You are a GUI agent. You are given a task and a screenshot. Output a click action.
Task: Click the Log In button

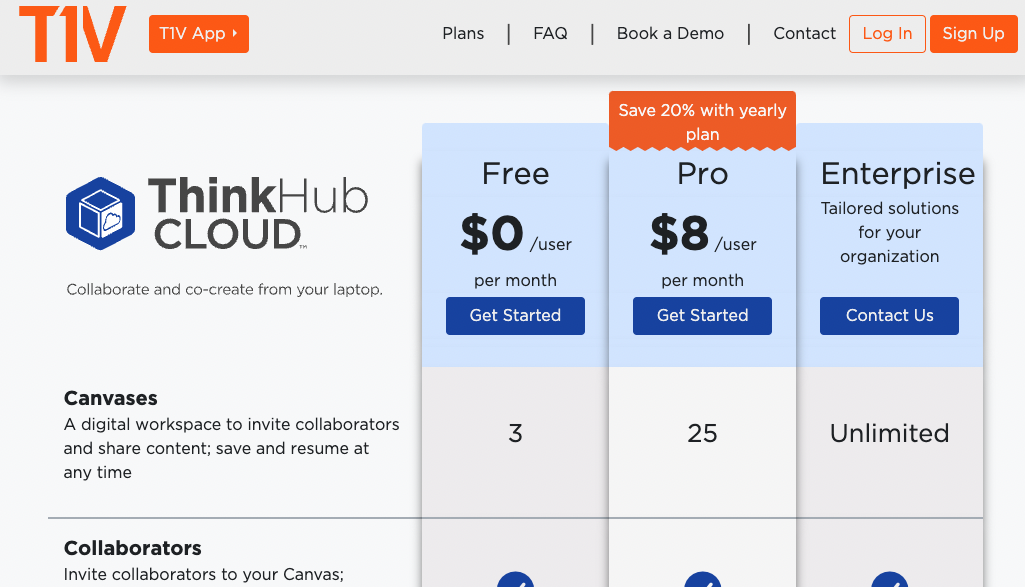(886, 33)
